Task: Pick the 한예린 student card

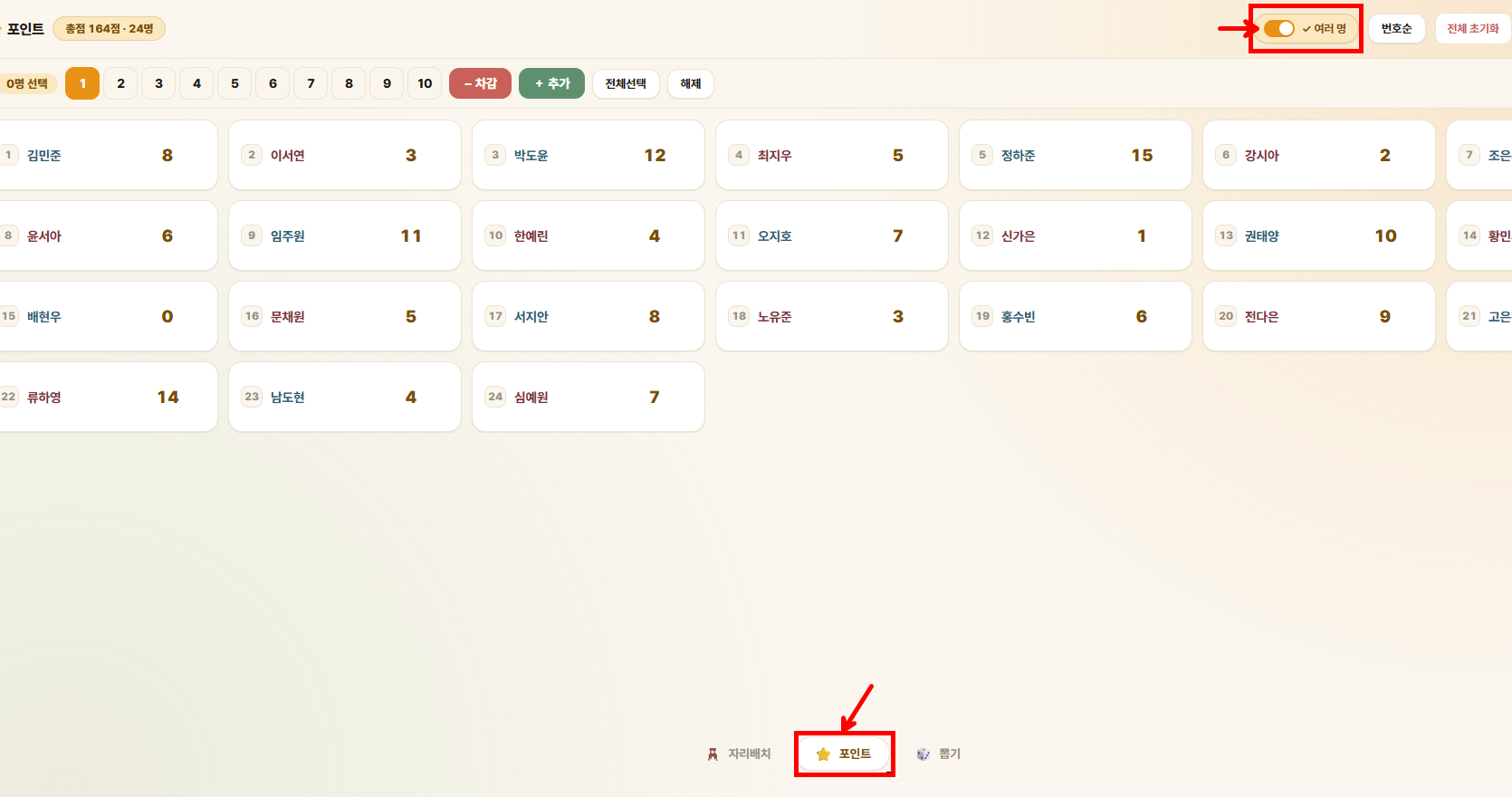Action: (589, 235)
